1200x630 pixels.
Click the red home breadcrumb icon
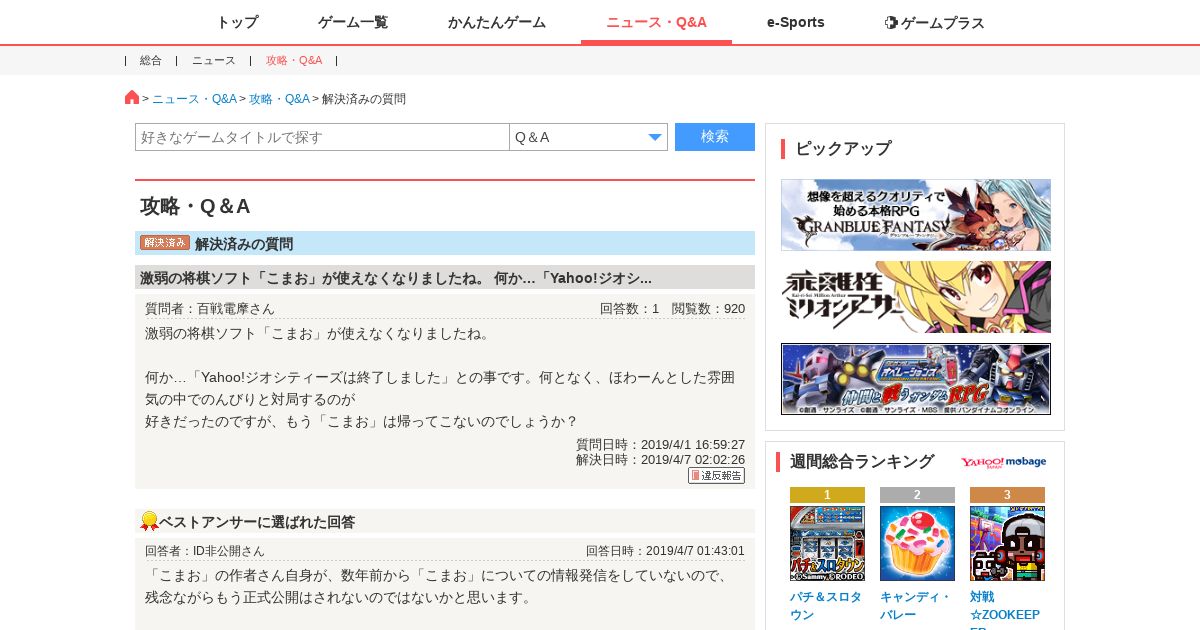132,97
